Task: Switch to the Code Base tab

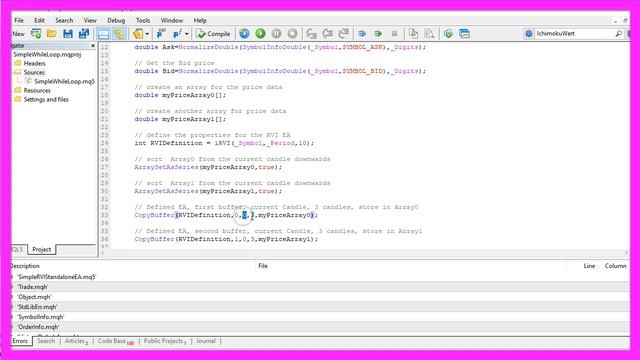Action: [x=115, y=341]
